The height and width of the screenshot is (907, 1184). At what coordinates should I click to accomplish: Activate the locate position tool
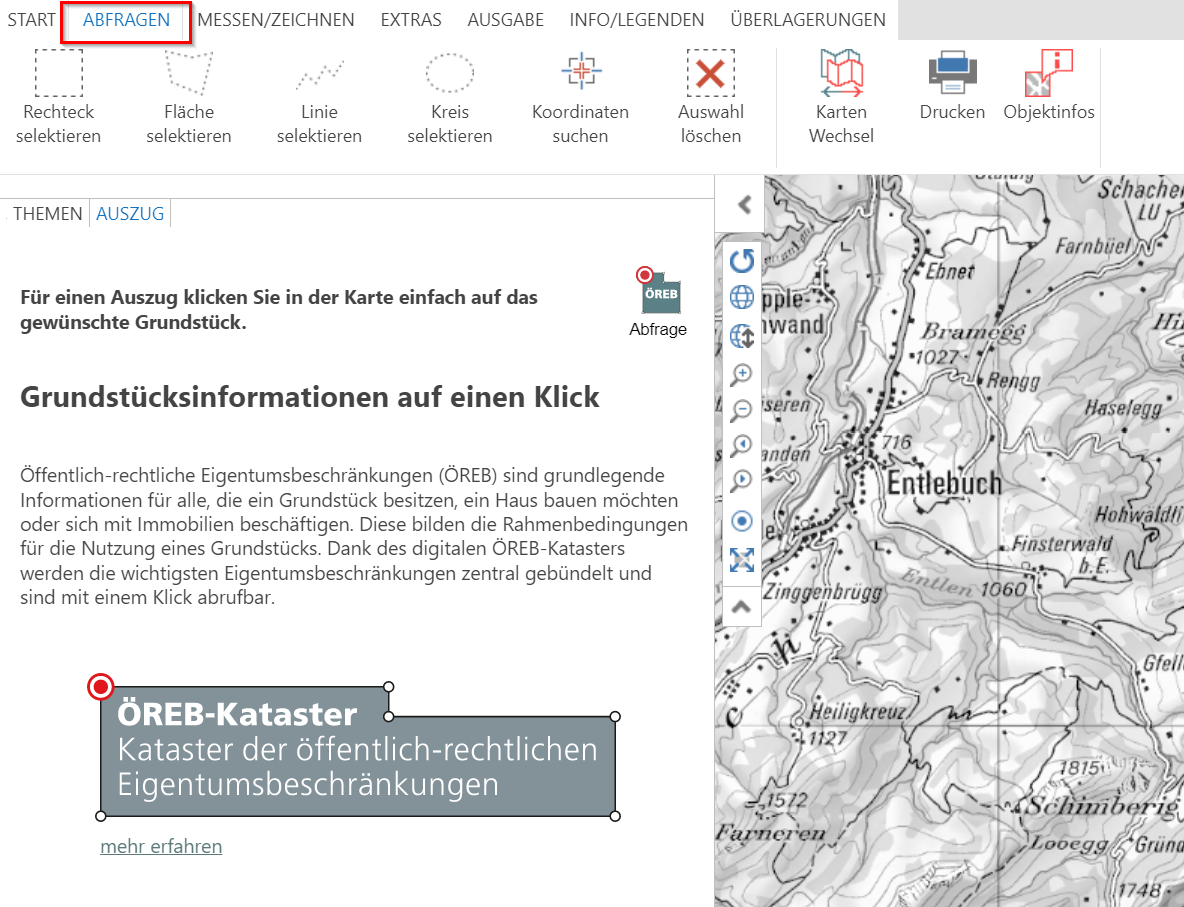[x=741, y=520]
